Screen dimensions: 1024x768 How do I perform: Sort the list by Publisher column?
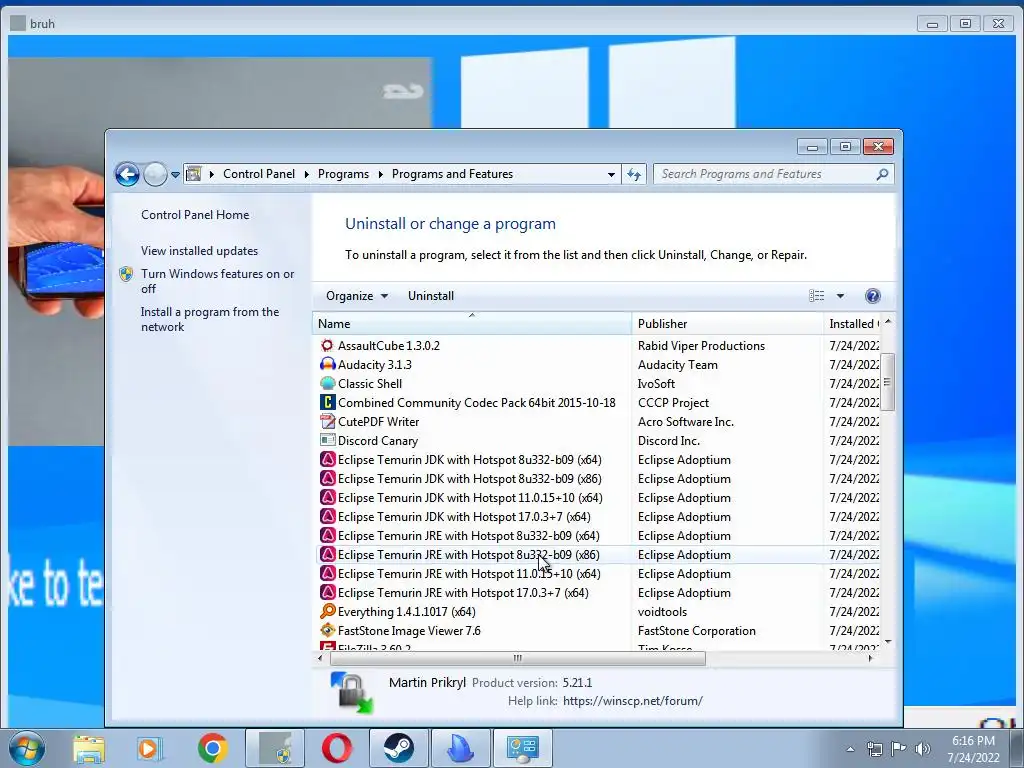click(728, 323)
